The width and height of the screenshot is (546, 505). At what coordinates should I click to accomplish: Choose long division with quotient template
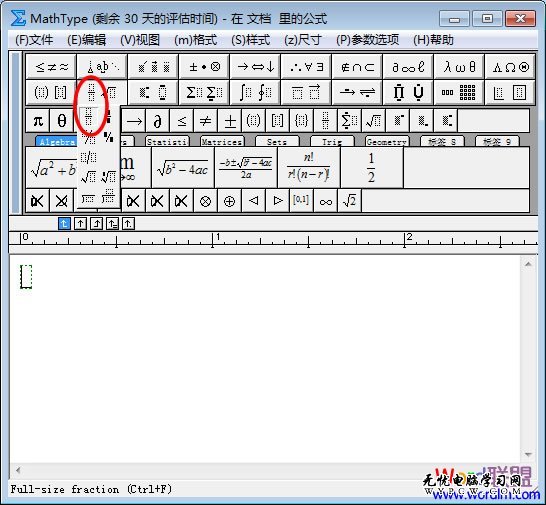109,197
